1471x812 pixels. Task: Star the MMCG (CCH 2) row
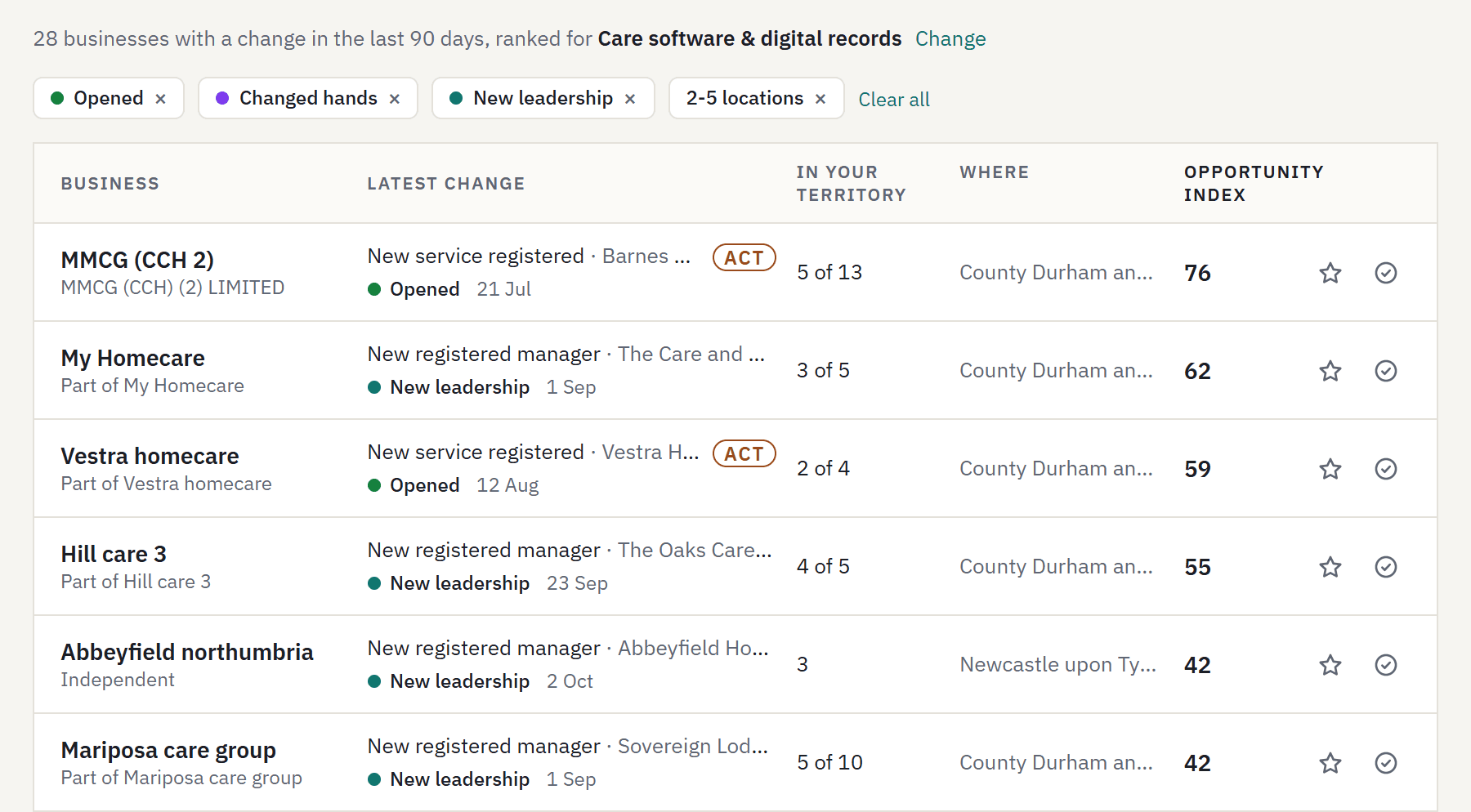(1330, 273)
